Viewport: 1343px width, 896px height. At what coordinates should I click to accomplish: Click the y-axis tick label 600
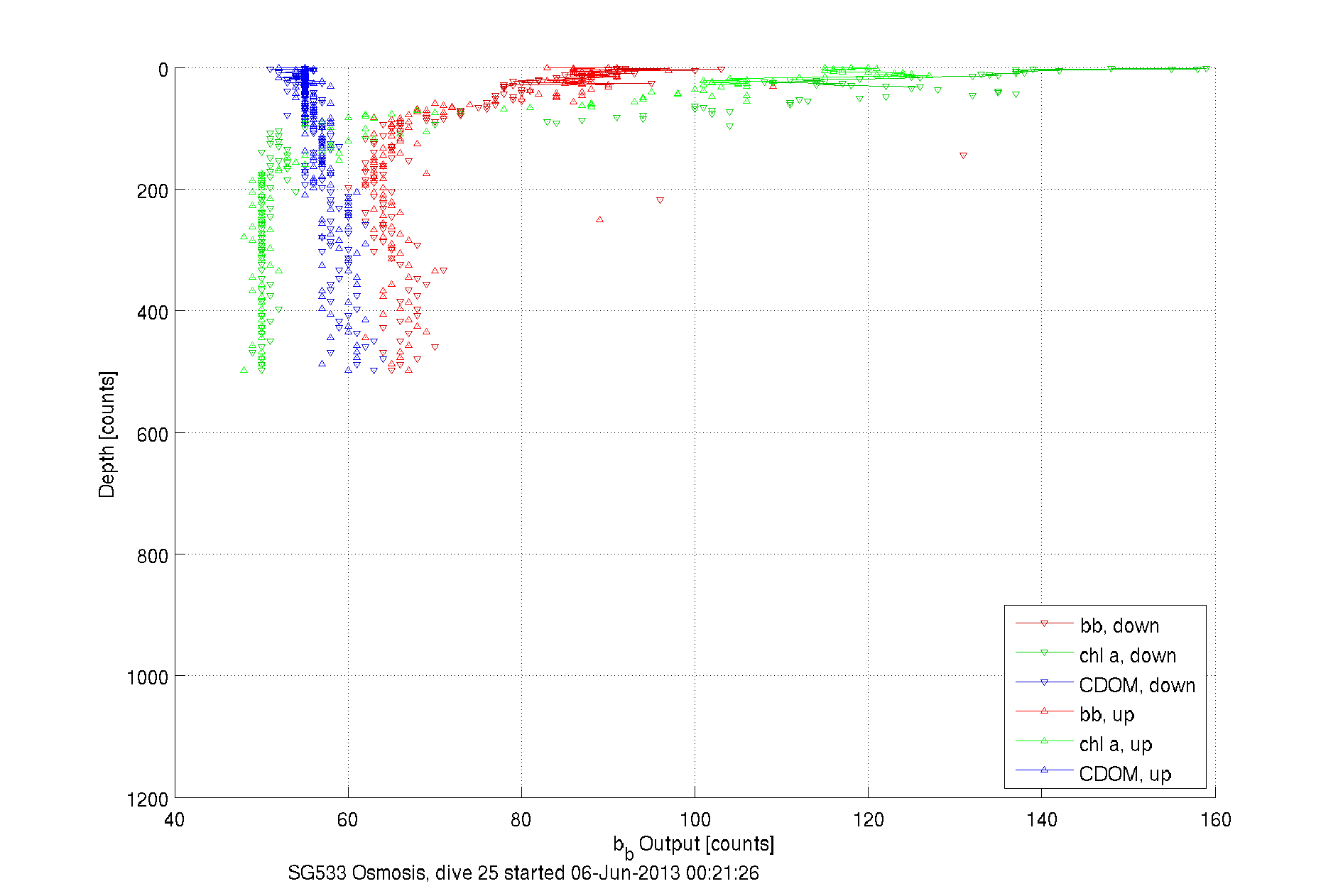152,435
